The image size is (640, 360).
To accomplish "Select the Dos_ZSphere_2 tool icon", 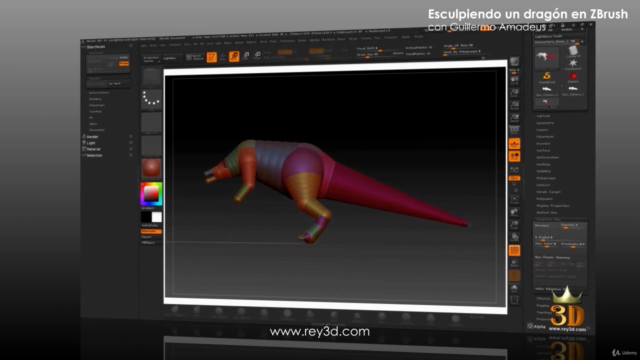I will [x=547, y=91].
